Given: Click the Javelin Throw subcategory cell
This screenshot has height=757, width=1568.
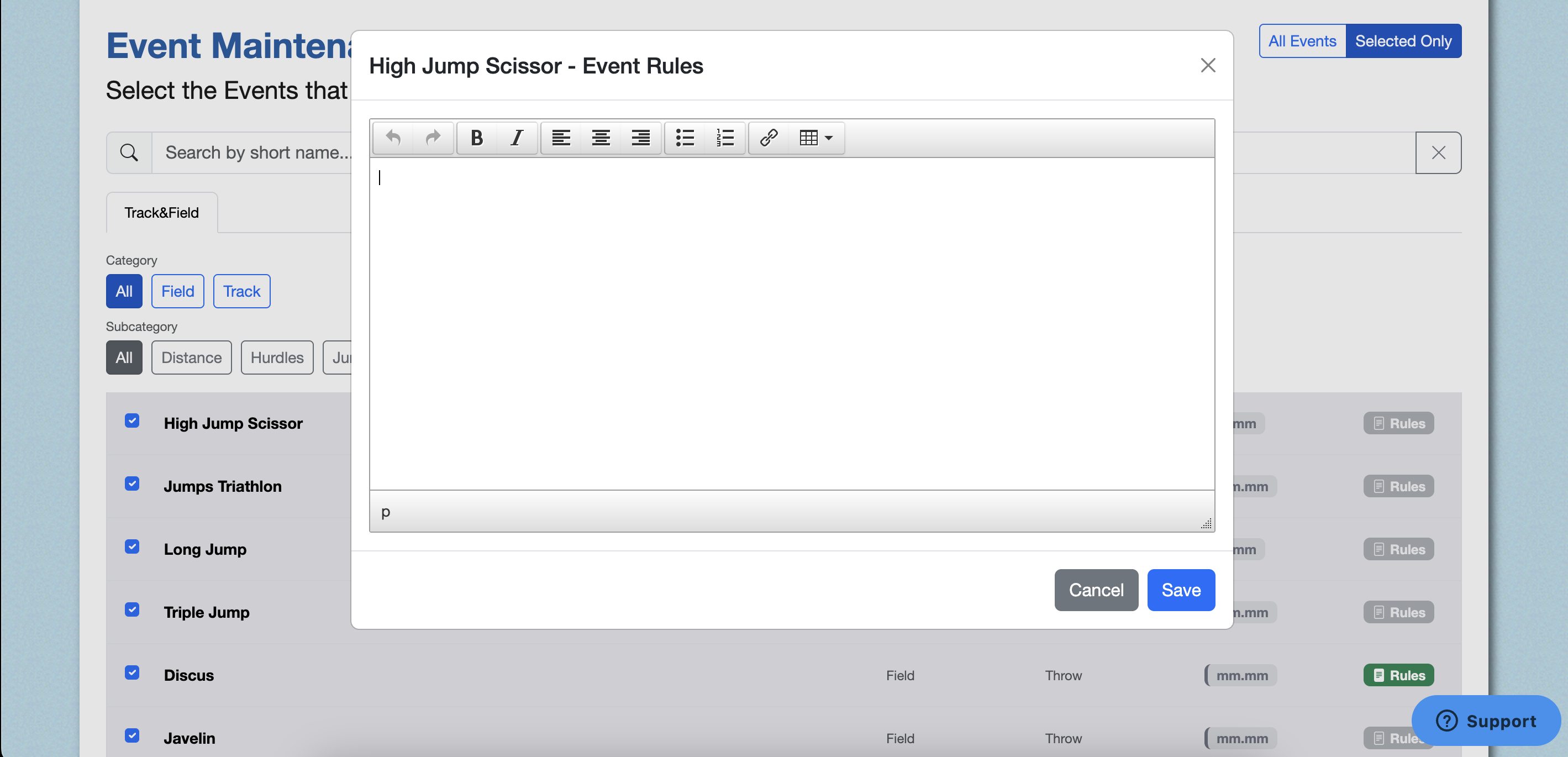Looking at the screenshot, I should [x=1064, y=738].
